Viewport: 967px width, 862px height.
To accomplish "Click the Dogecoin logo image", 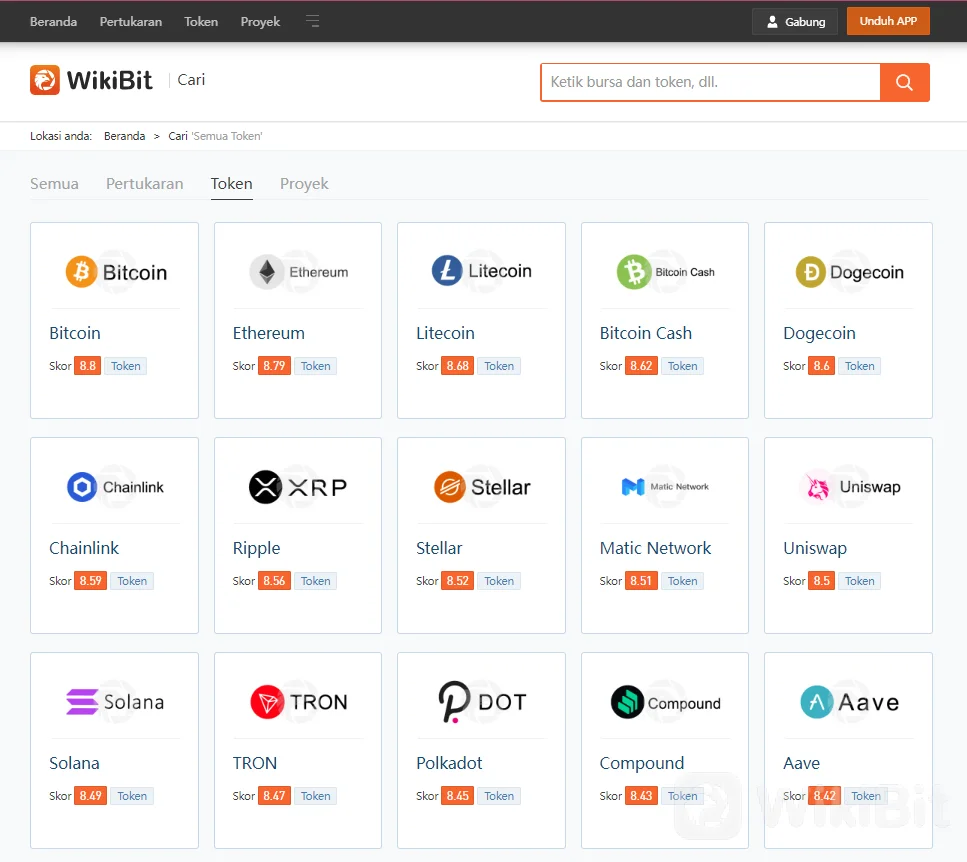I will (849, 272).
